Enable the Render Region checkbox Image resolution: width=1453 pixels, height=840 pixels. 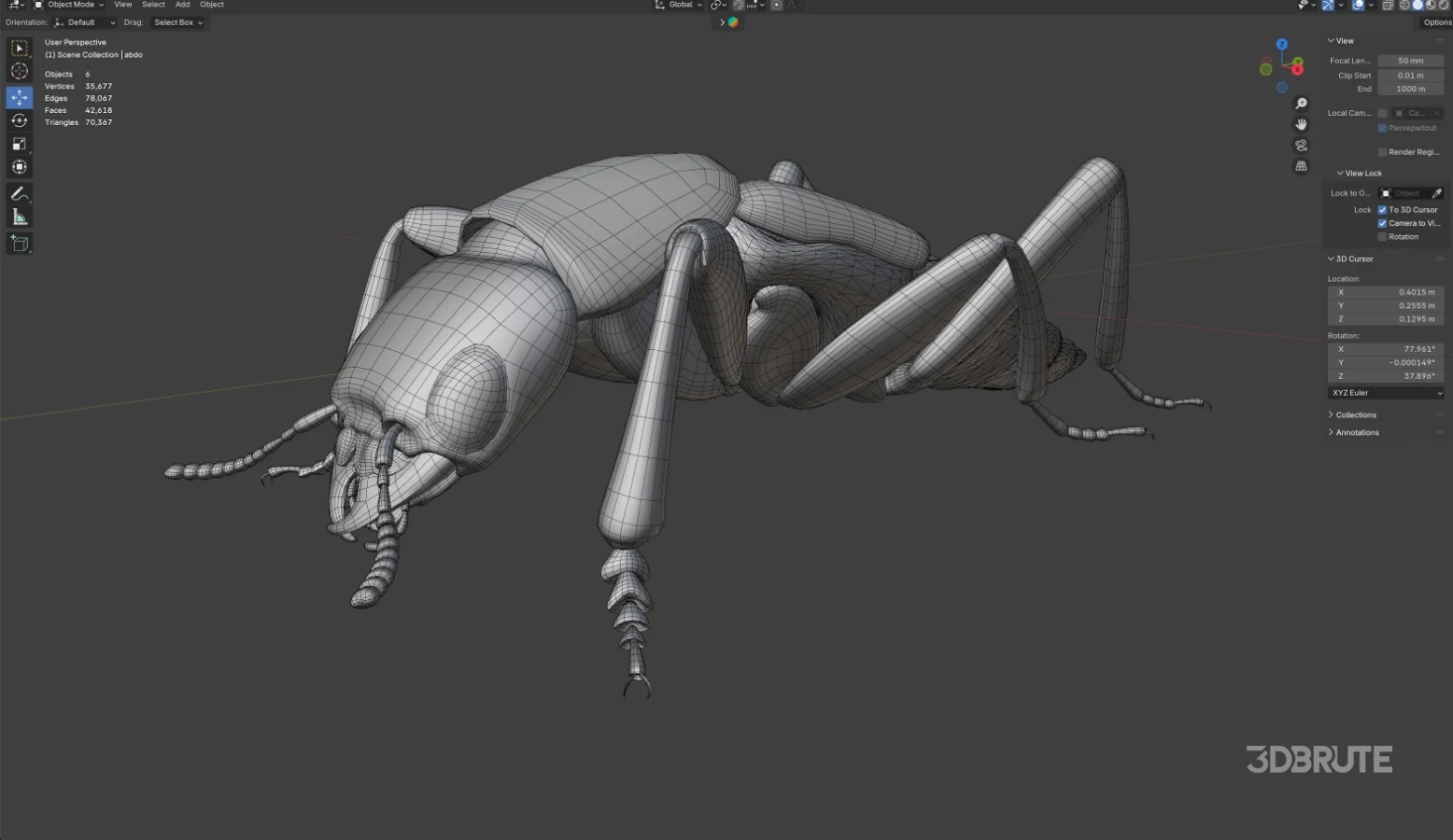1382,152
